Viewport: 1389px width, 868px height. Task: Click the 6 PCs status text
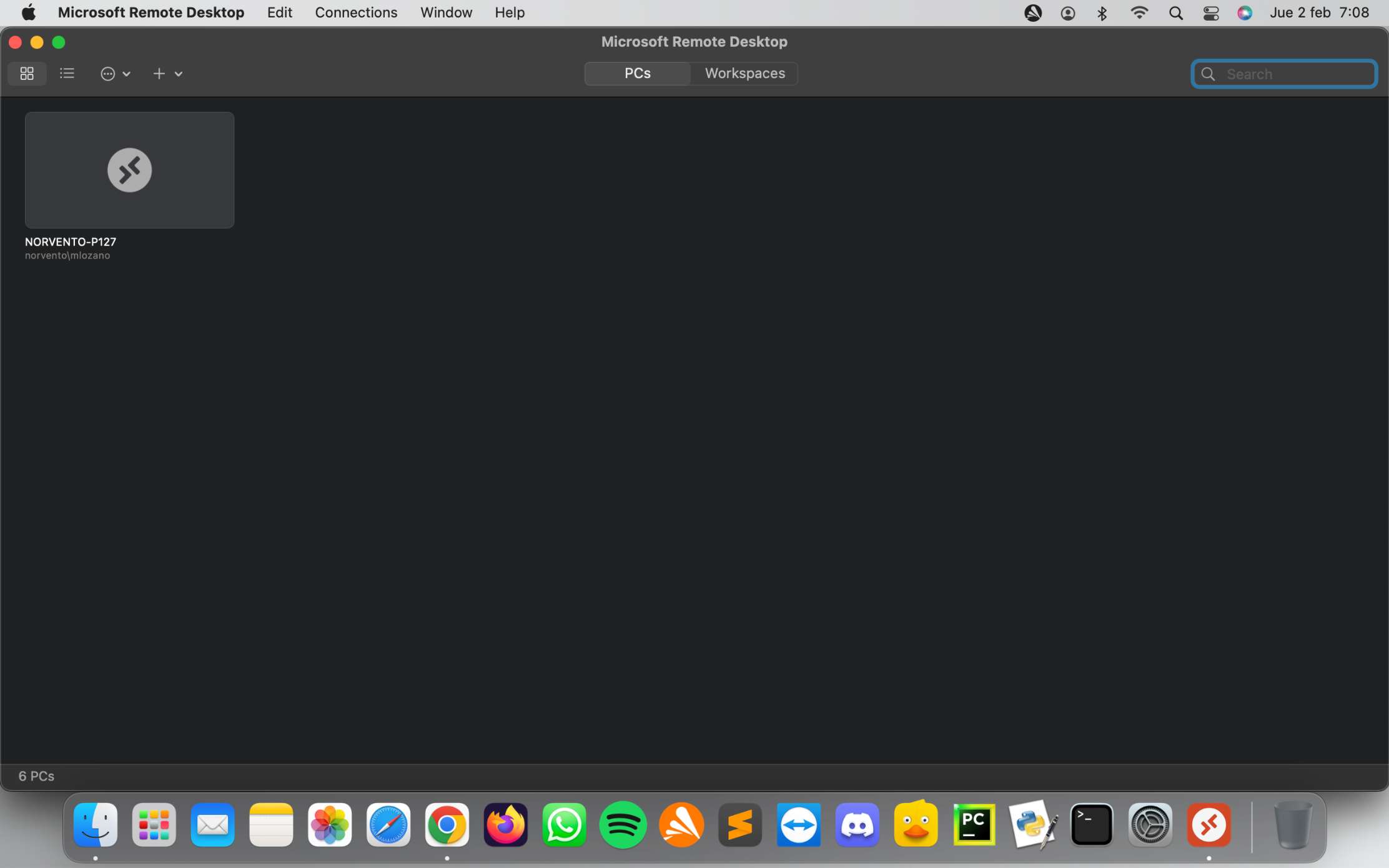click(36, 776)
